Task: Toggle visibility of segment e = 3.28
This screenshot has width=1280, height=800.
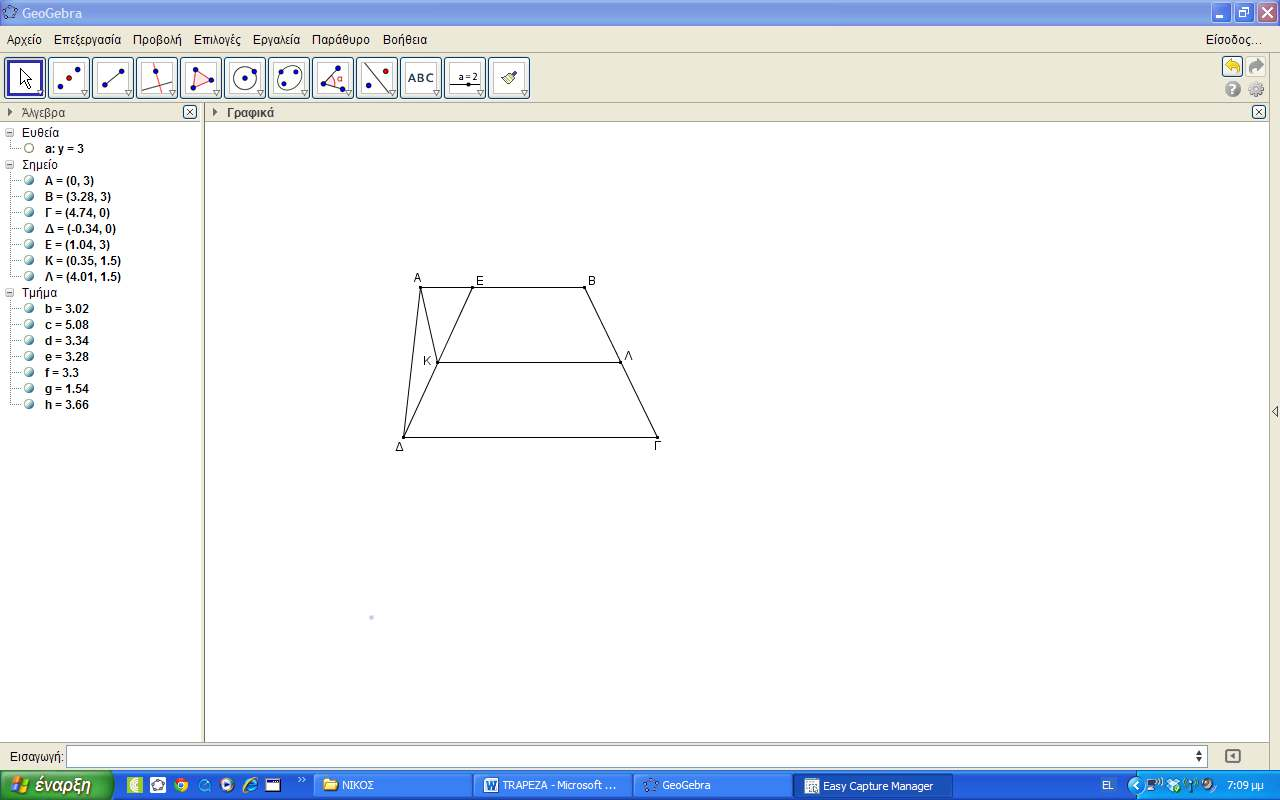Action: (29, 356)
